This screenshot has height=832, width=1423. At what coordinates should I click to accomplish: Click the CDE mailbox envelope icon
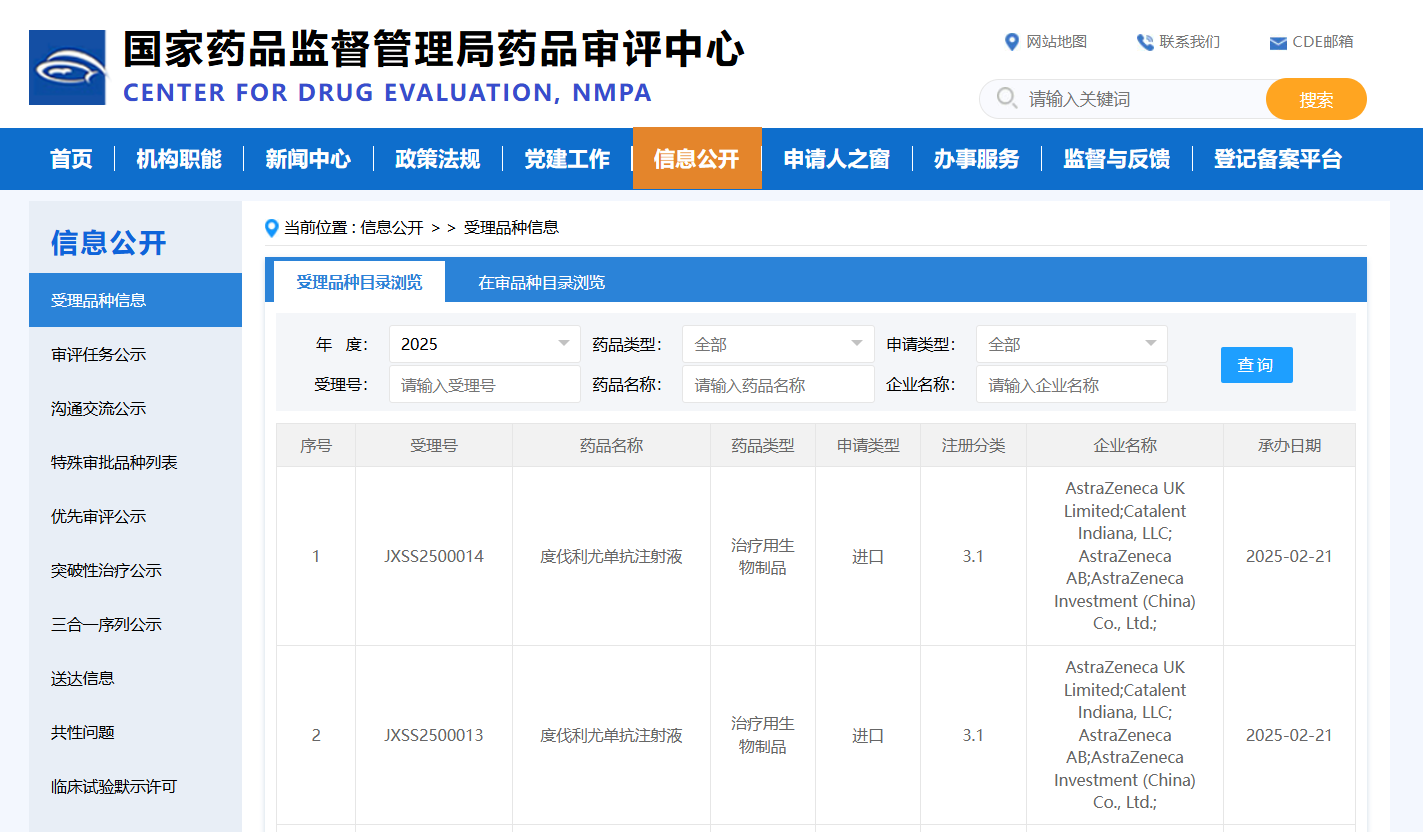coord(1277,43)
